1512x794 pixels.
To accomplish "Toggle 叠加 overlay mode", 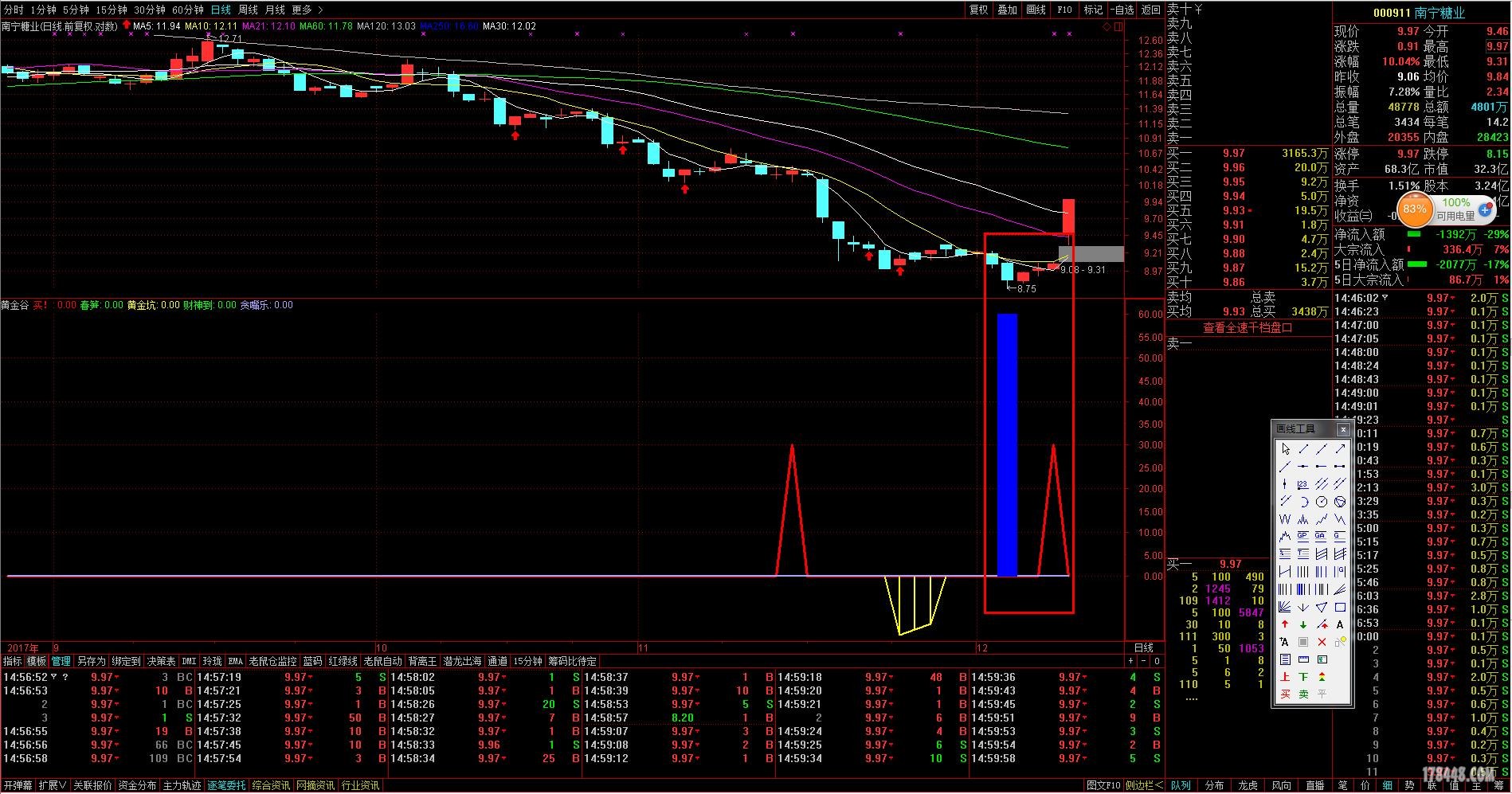I will coord(1008,10).
